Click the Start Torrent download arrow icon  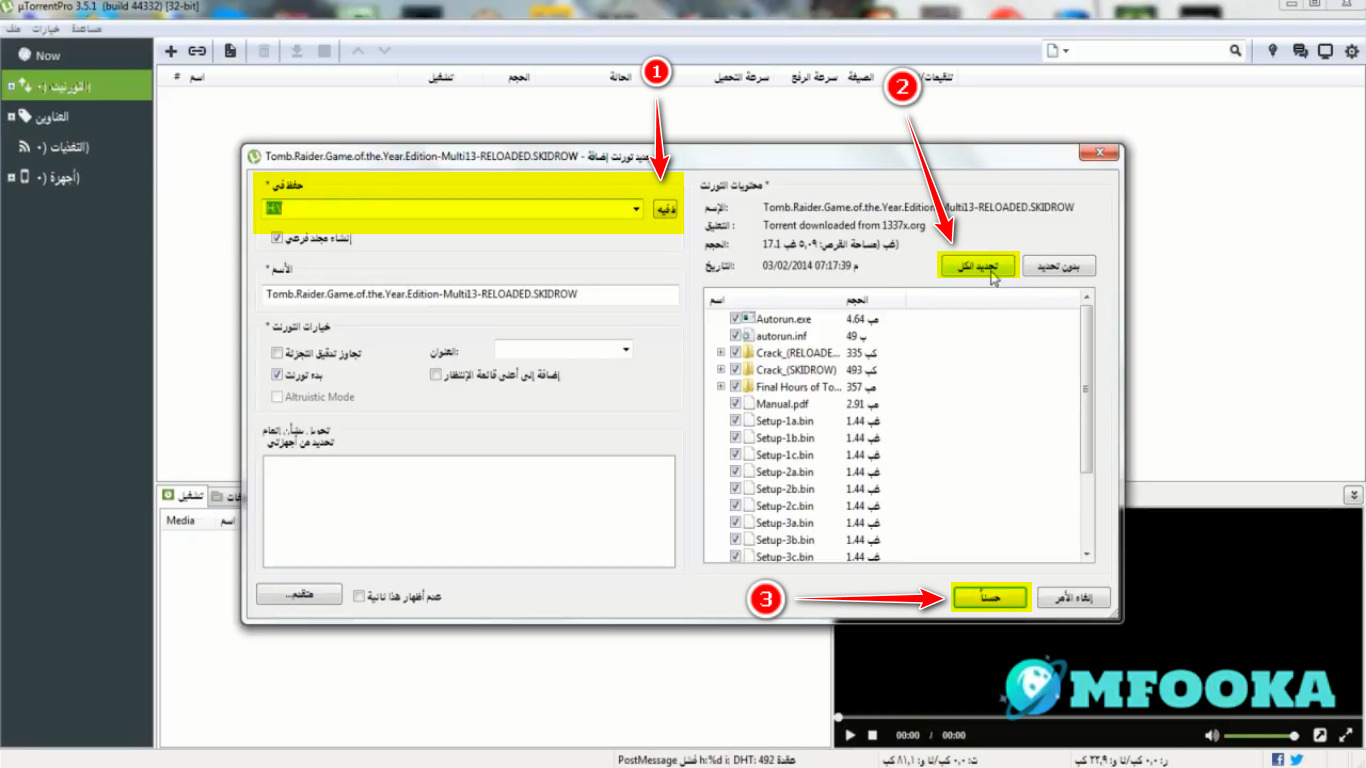tap(297, 51)
